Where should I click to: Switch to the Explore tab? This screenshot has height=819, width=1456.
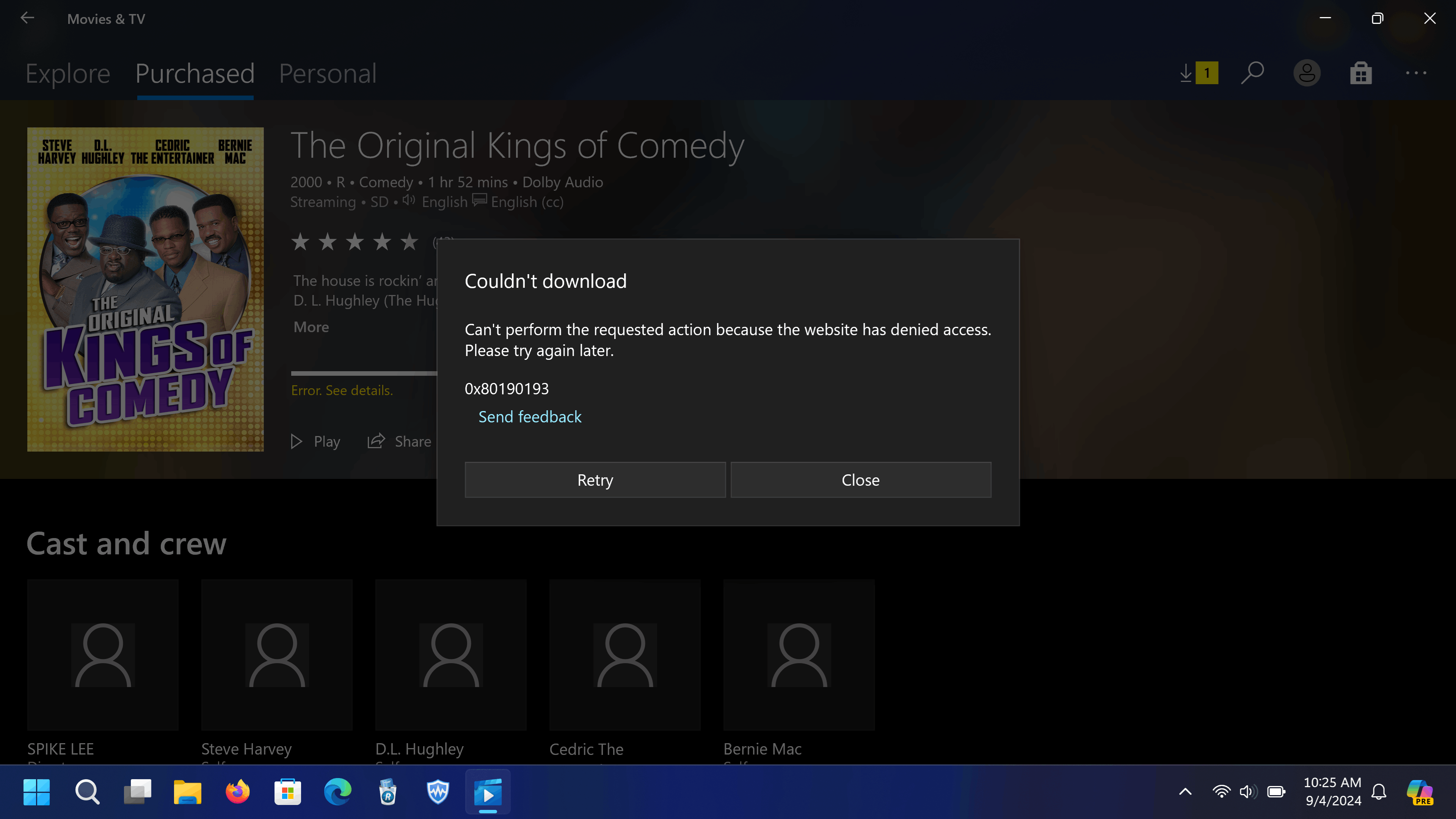[x=68, y=74]
